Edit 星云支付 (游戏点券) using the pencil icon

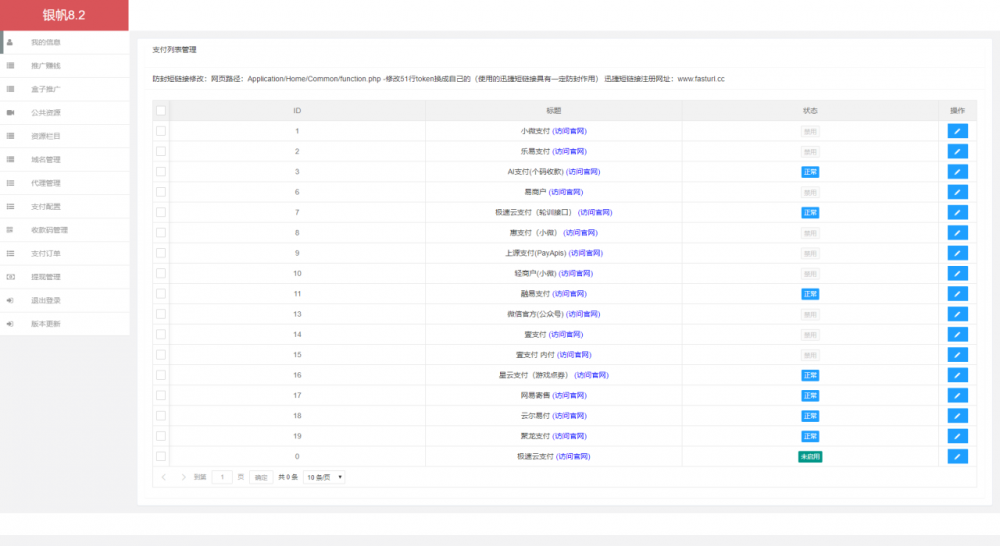(957, 375)
